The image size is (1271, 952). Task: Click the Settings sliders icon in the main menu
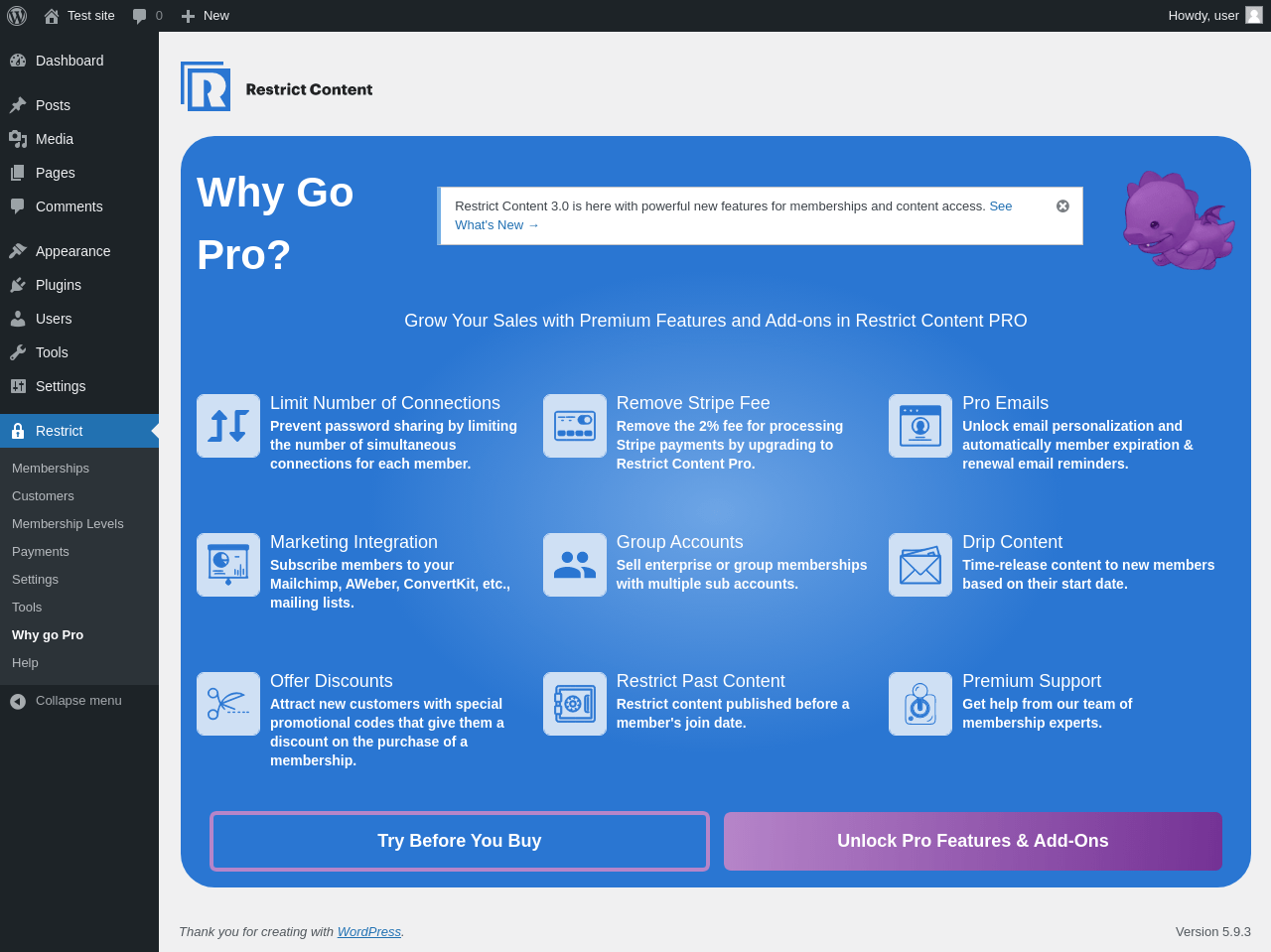click(18, 386)
